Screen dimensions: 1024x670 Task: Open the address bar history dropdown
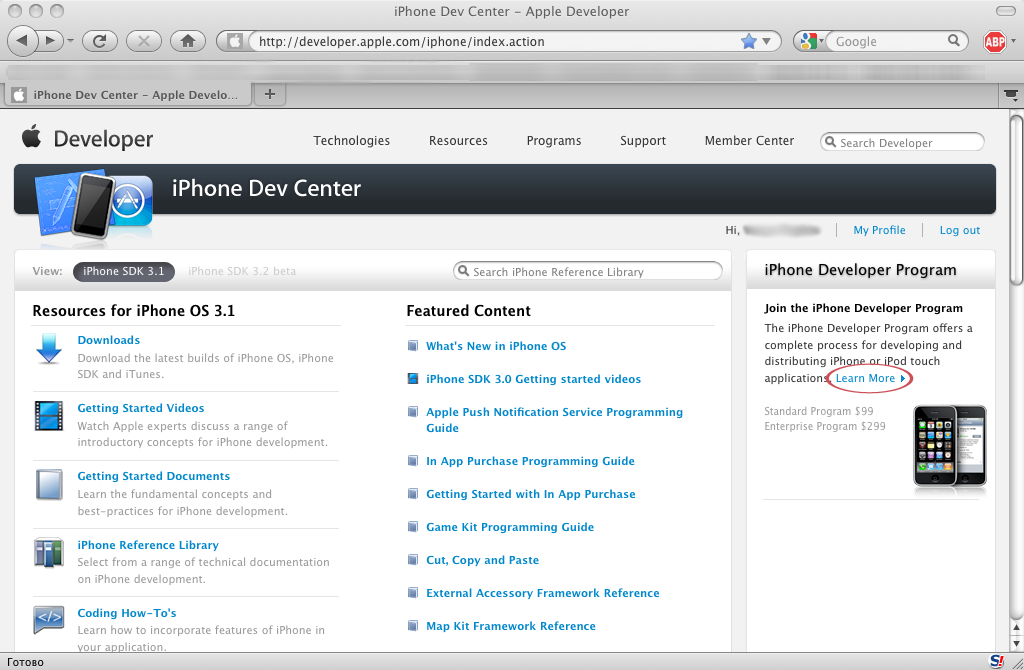[x=767, y=41]
